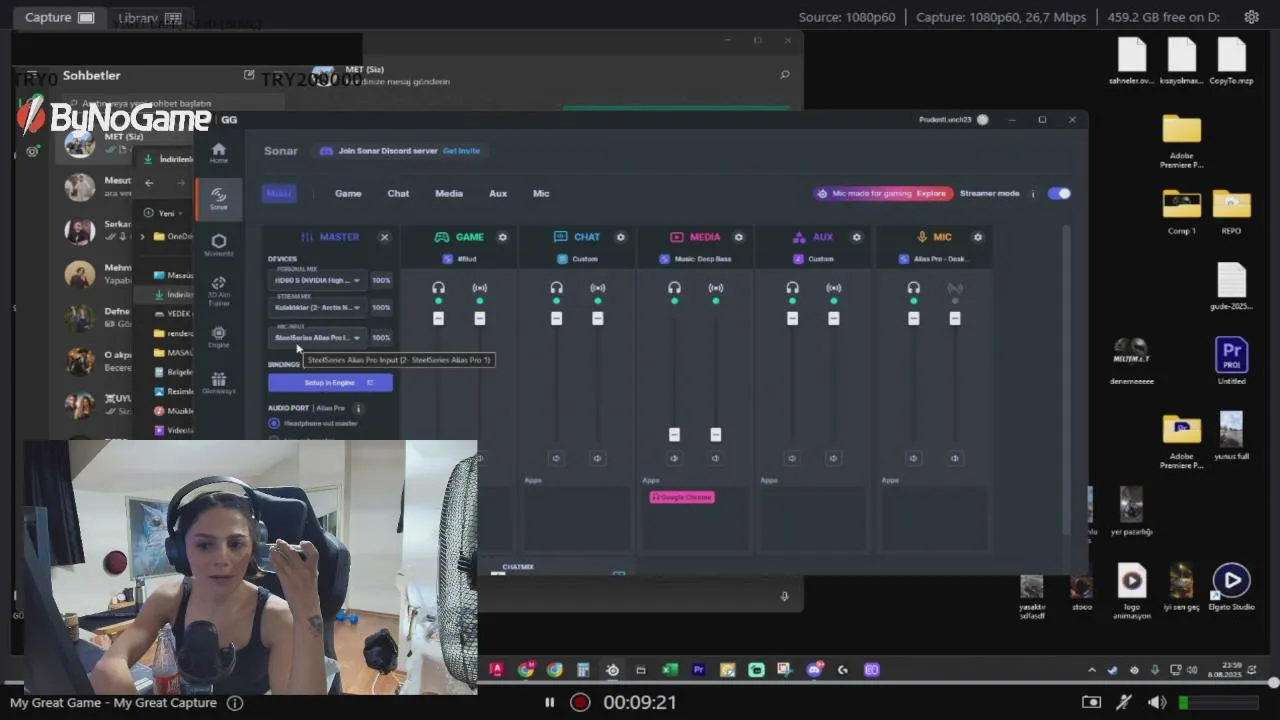Switch to the Game tab
The image size is (1280, 720).
pos(348,194)
